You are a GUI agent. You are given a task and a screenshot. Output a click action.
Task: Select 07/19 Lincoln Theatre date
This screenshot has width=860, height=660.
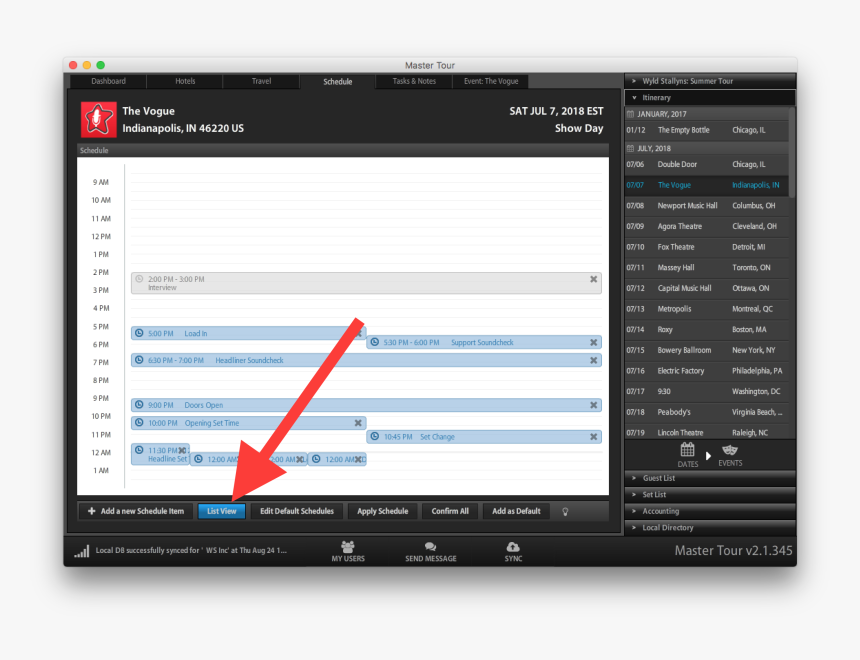(x=706, y=432)
